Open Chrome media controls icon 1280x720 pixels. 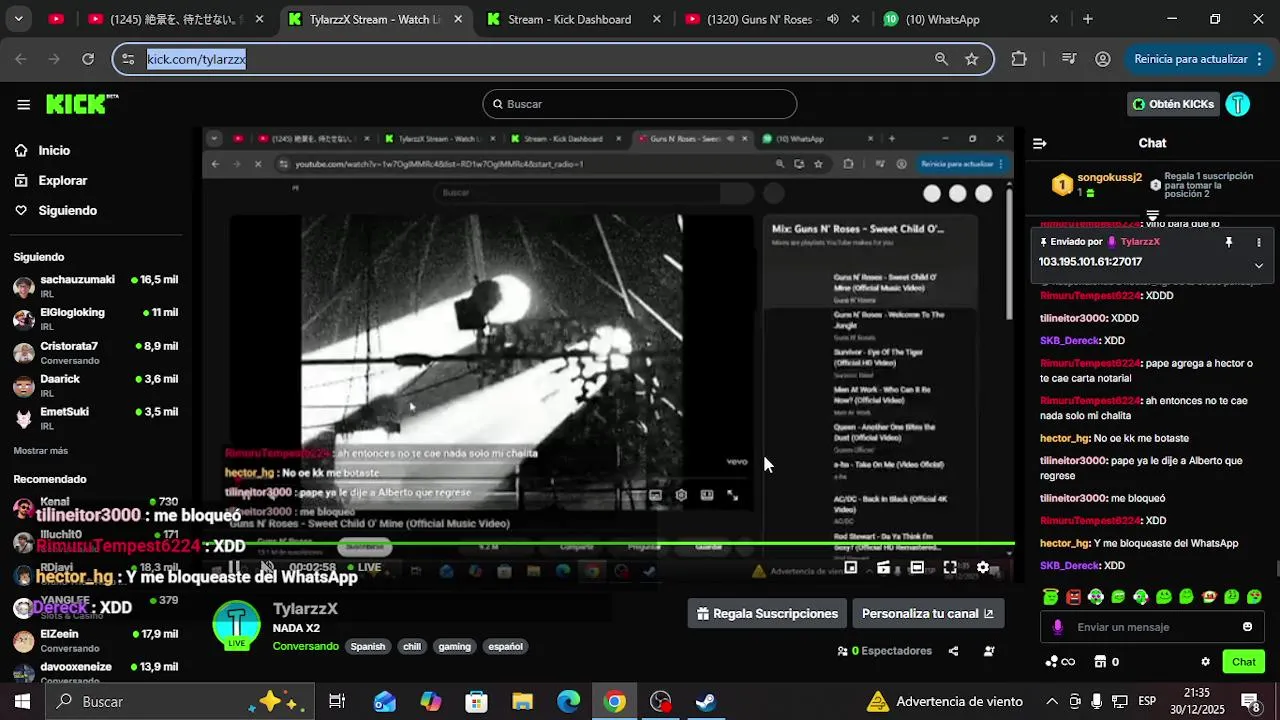tap(1068, 59)
